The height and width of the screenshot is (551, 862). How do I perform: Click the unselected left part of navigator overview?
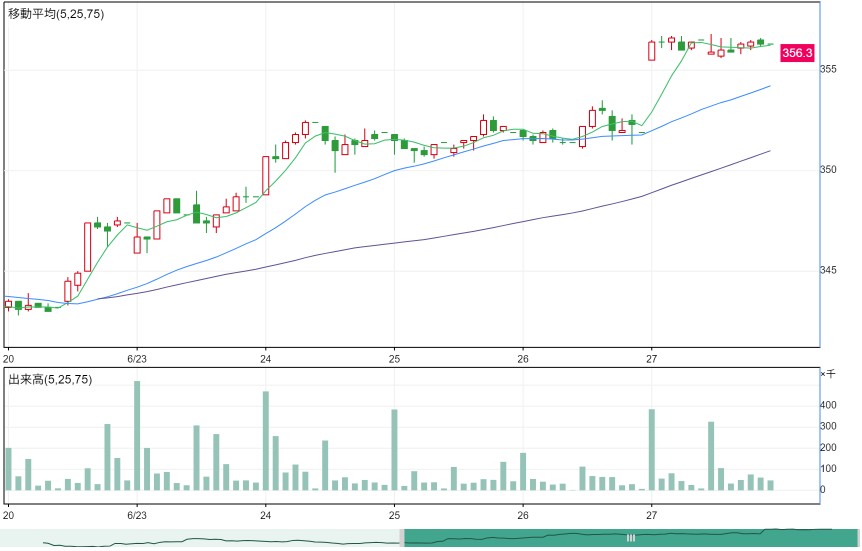click(x=201, y=538)
